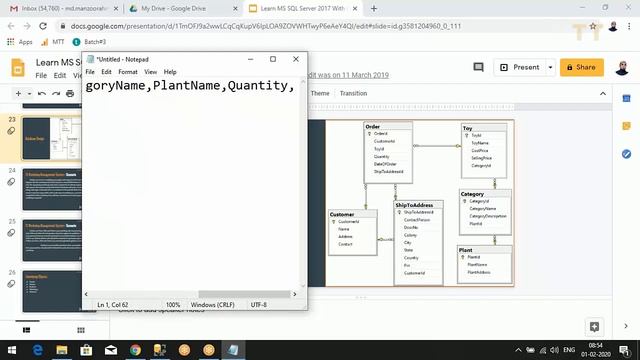
Task: Click the browser address bar URL
Action: [266, 26]
